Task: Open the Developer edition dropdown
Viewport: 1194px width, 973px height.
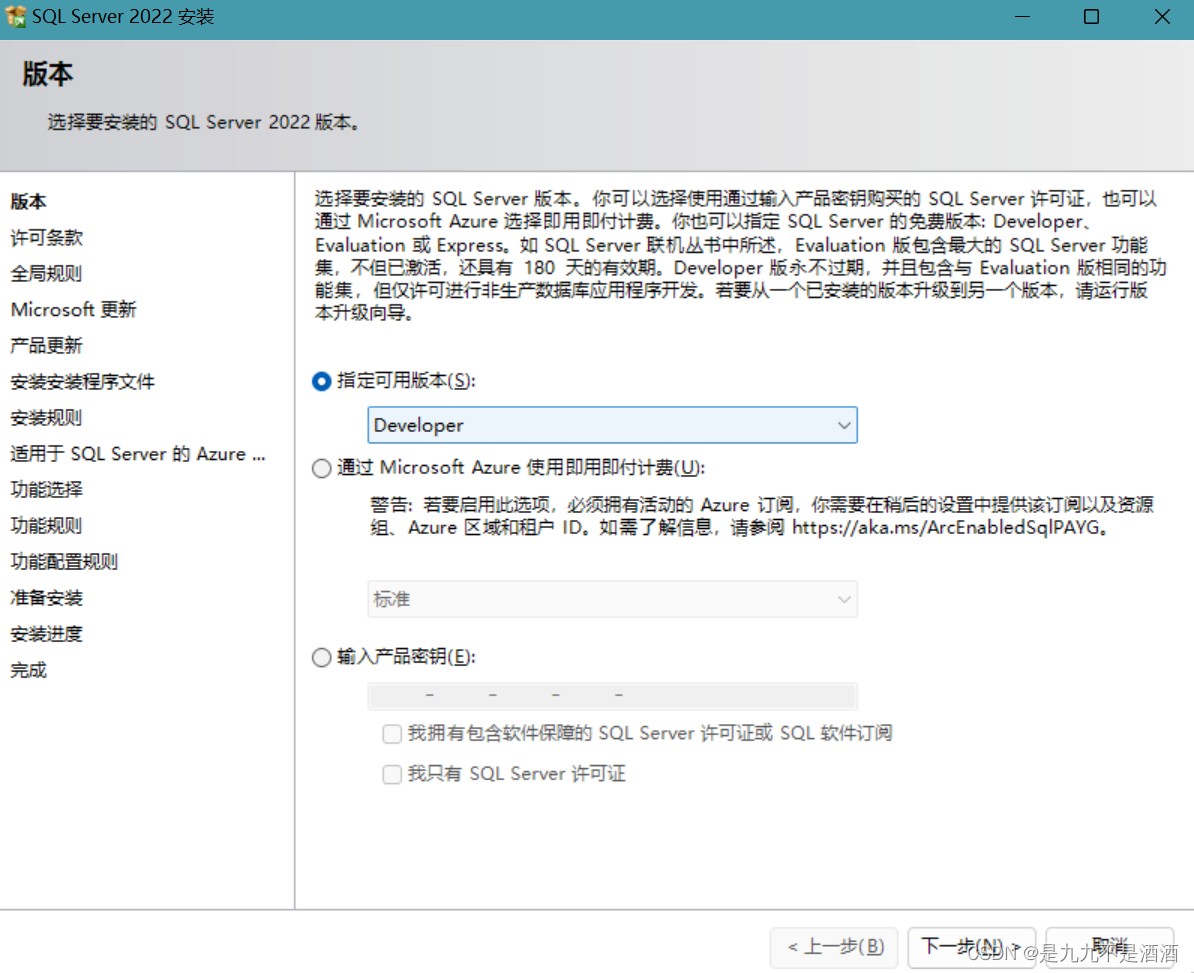Action: (x=612, y=425)
